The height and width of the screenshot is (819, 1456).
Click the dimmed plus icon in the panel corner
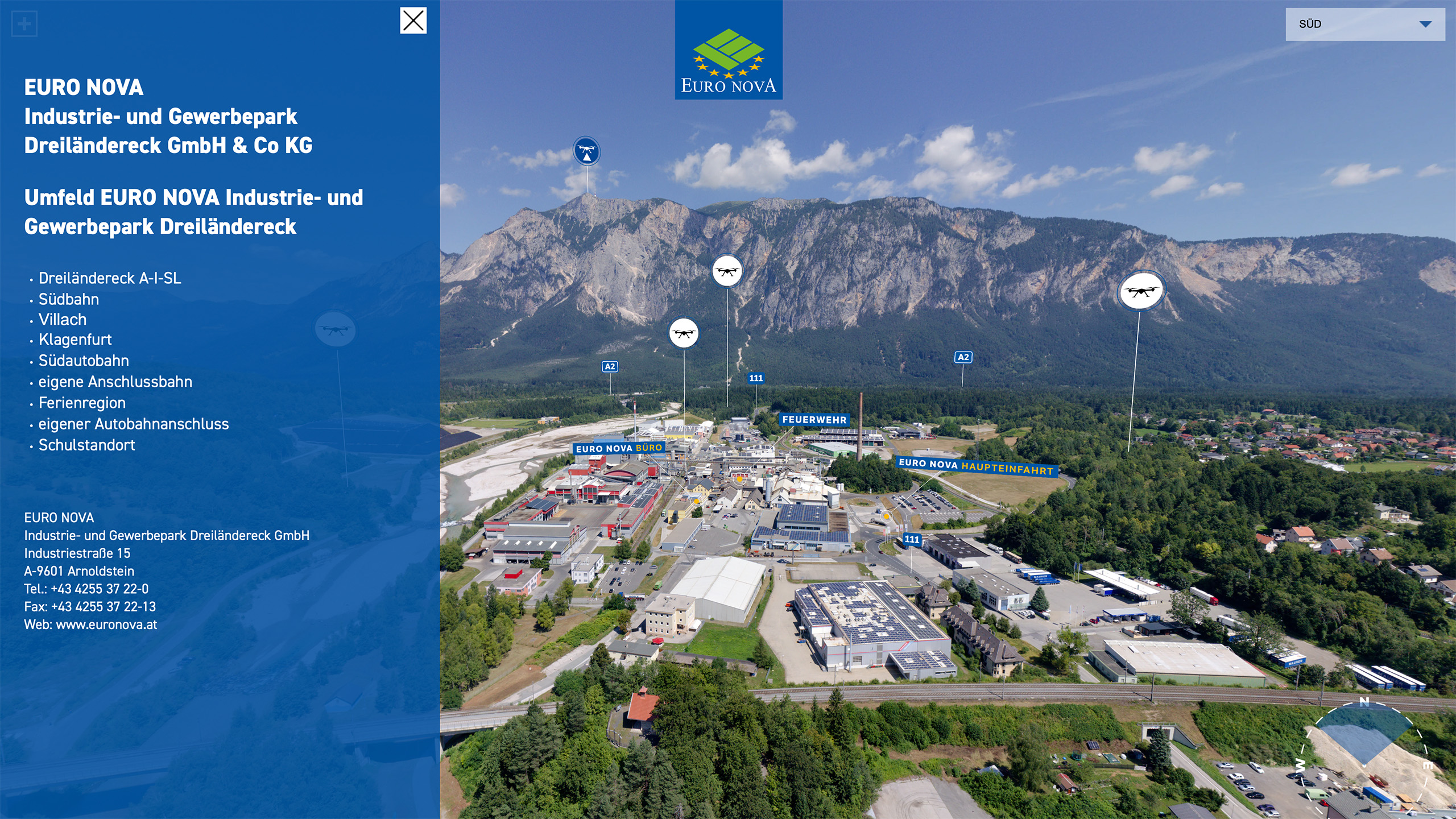coord(24,24)
